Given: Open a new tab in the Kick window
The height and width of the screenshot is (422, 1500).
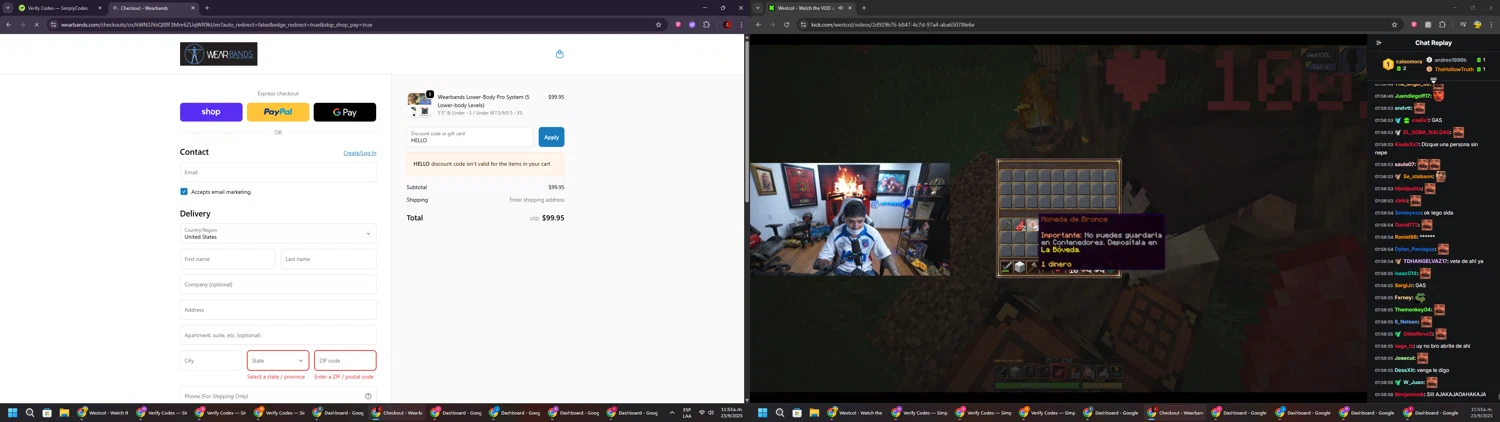Looking at the screenshot, I should point(864,8).
